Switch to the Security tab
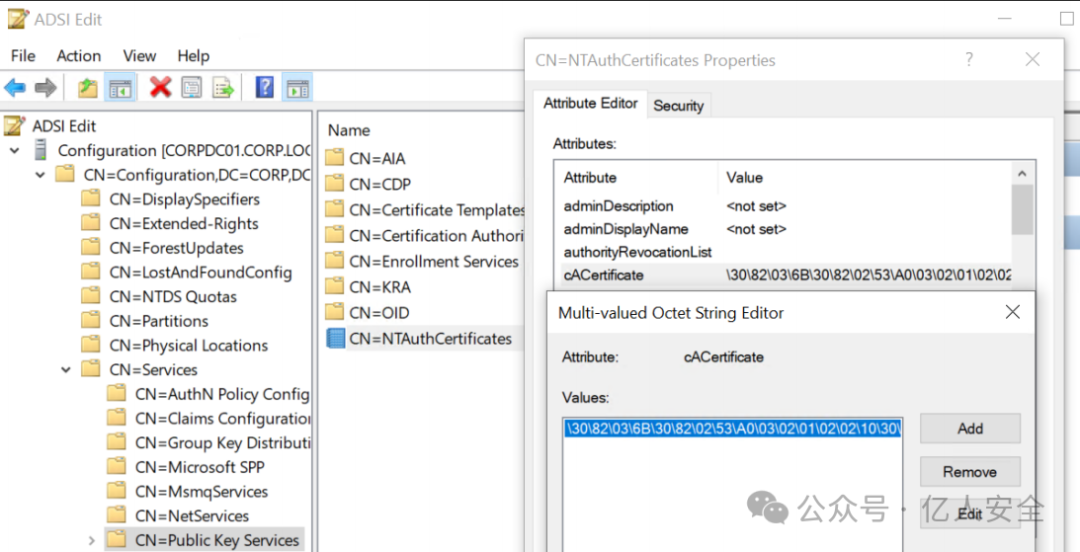The image size is (1080, 552). point(678,105)
